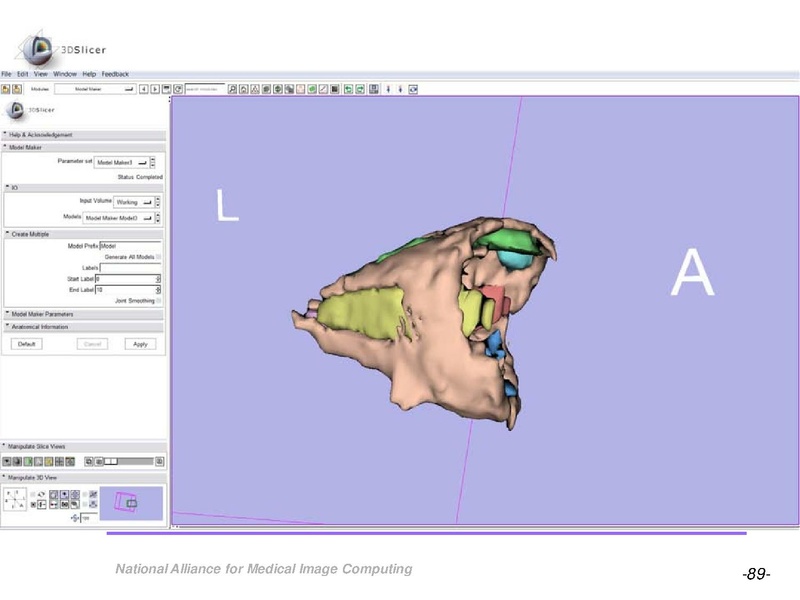Click the field of view value field
The image size is (800, 600).
click(x=89, y=518)
